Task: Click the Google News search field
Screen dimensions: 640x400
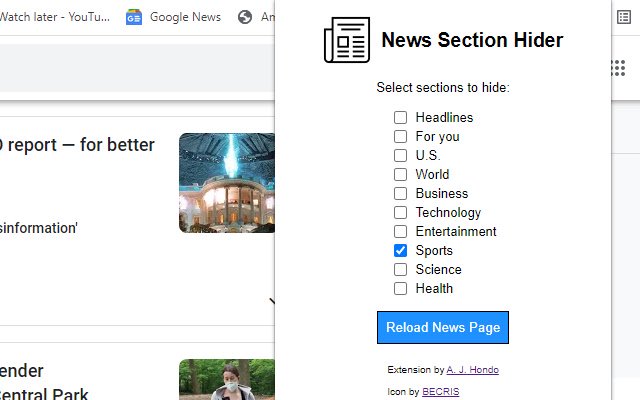Action: pyautogui.click(x=137, y=68)
